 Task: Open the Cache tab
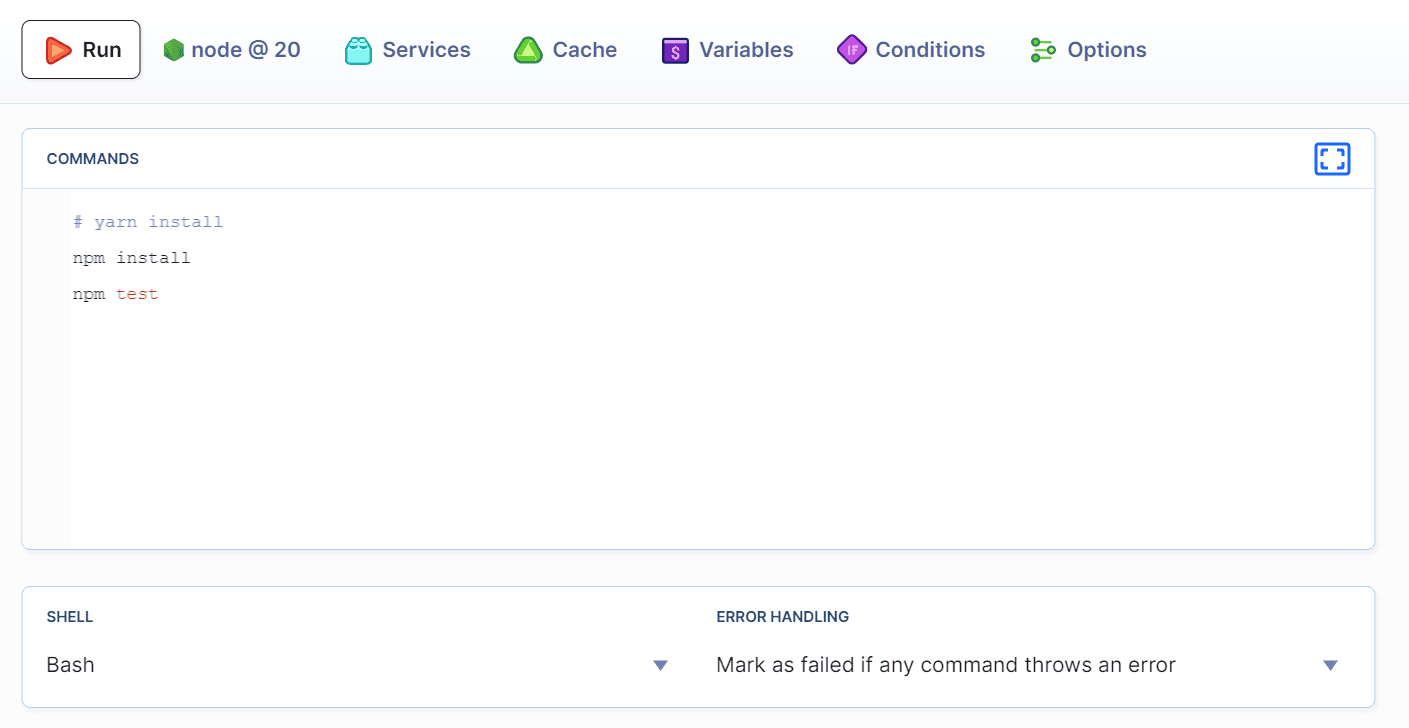coord(585,50)
